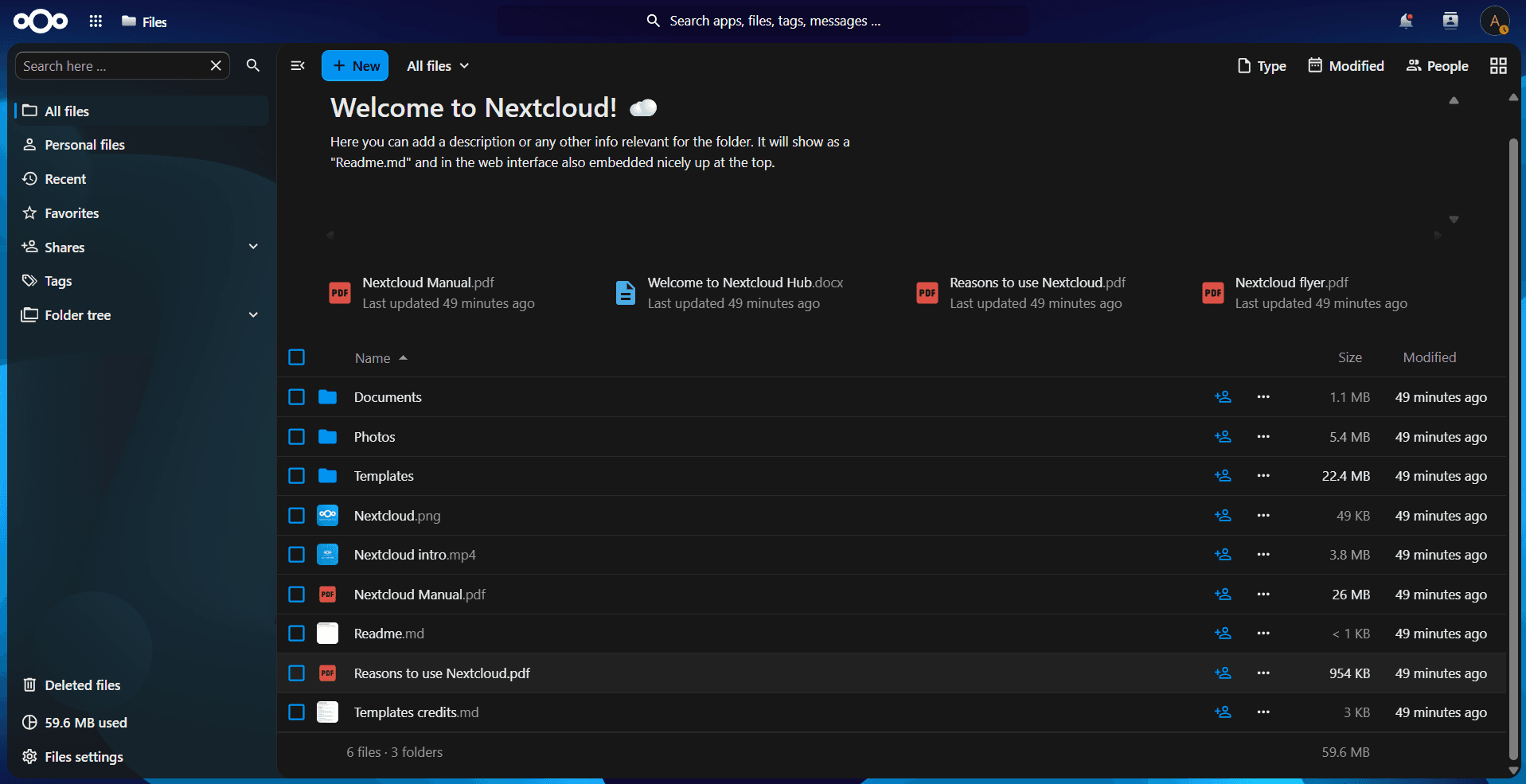Open the Modified filter dropdown
The height and width of the screenshot is (784, 1526).
pos(1346,66)
